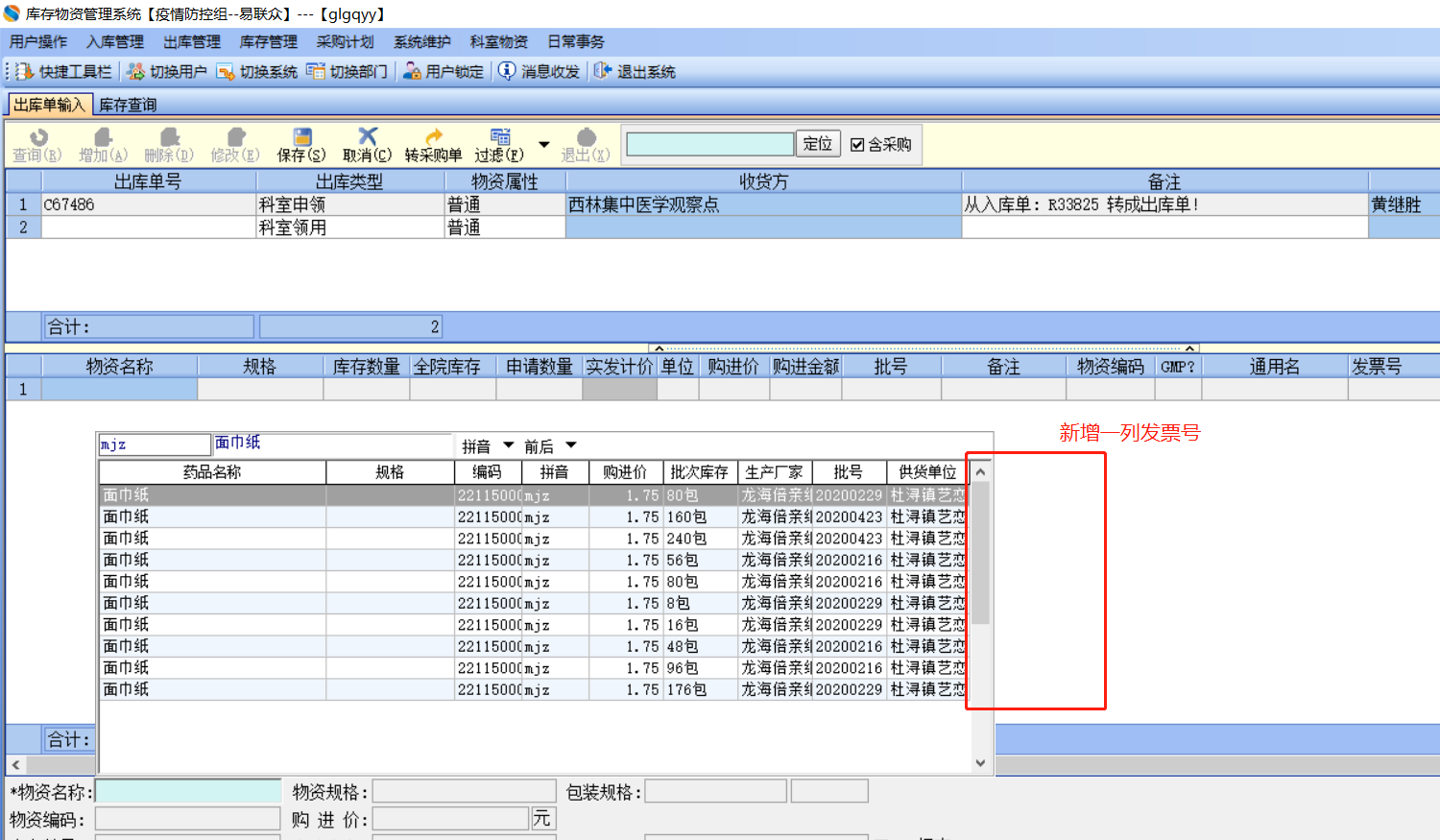Click the 物资编码 input field
1440x840 pixels.
click(x=188, y=819)
